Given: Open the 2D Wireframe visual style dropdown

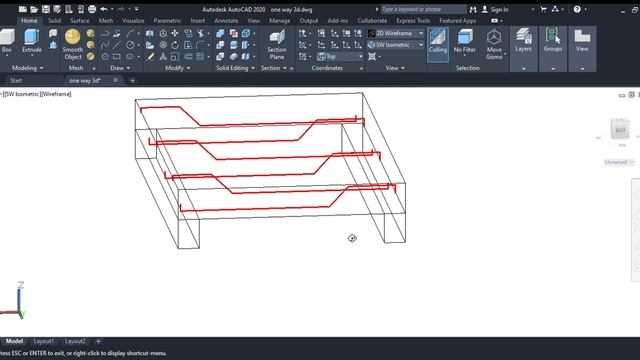Looking at the screenshot, I should (396, 33).
